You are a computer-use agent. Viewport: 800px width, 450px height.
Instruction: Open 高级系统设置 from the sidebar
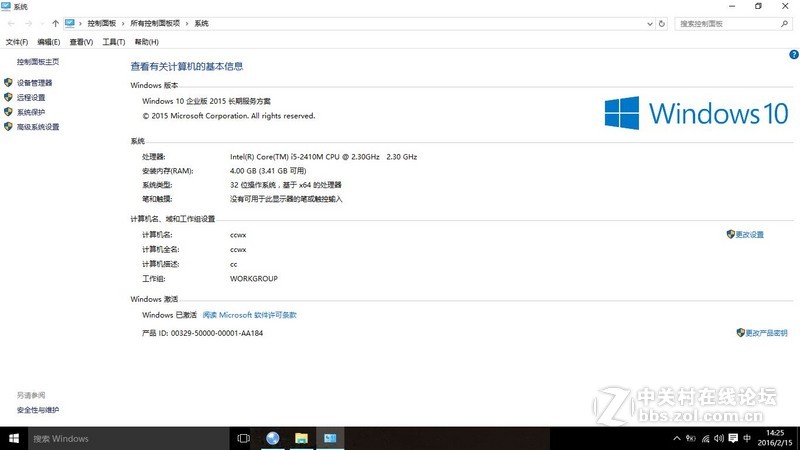click(38, 127)
